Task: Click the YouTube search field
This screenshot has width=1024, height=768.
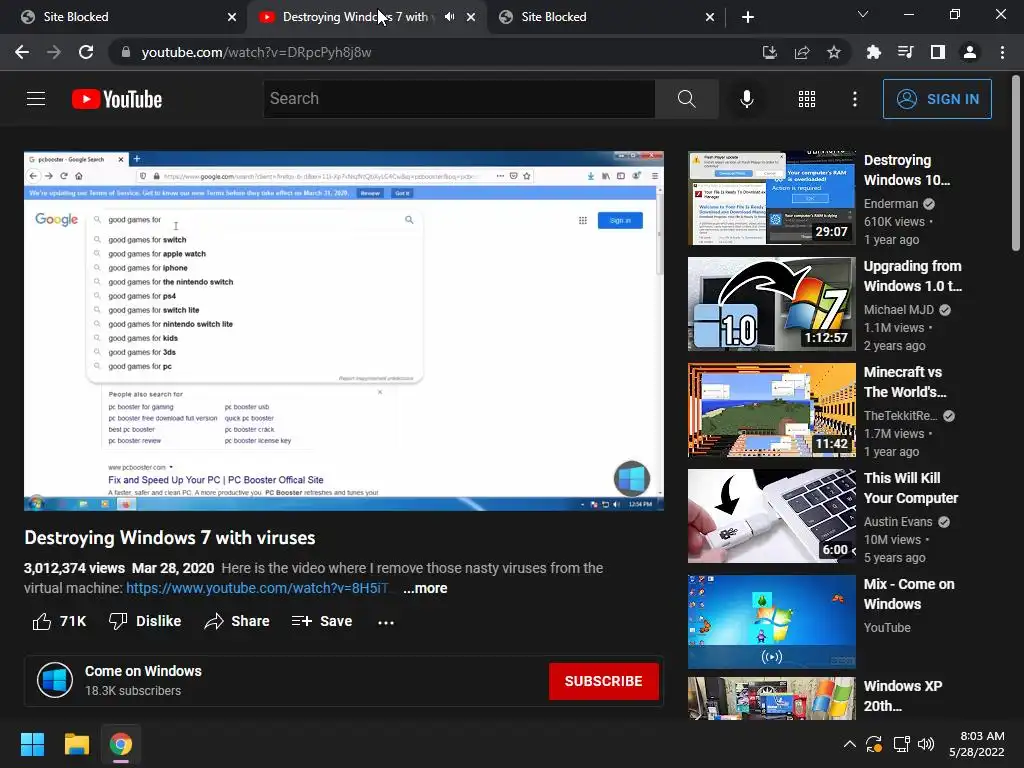Action: (459, 99)
